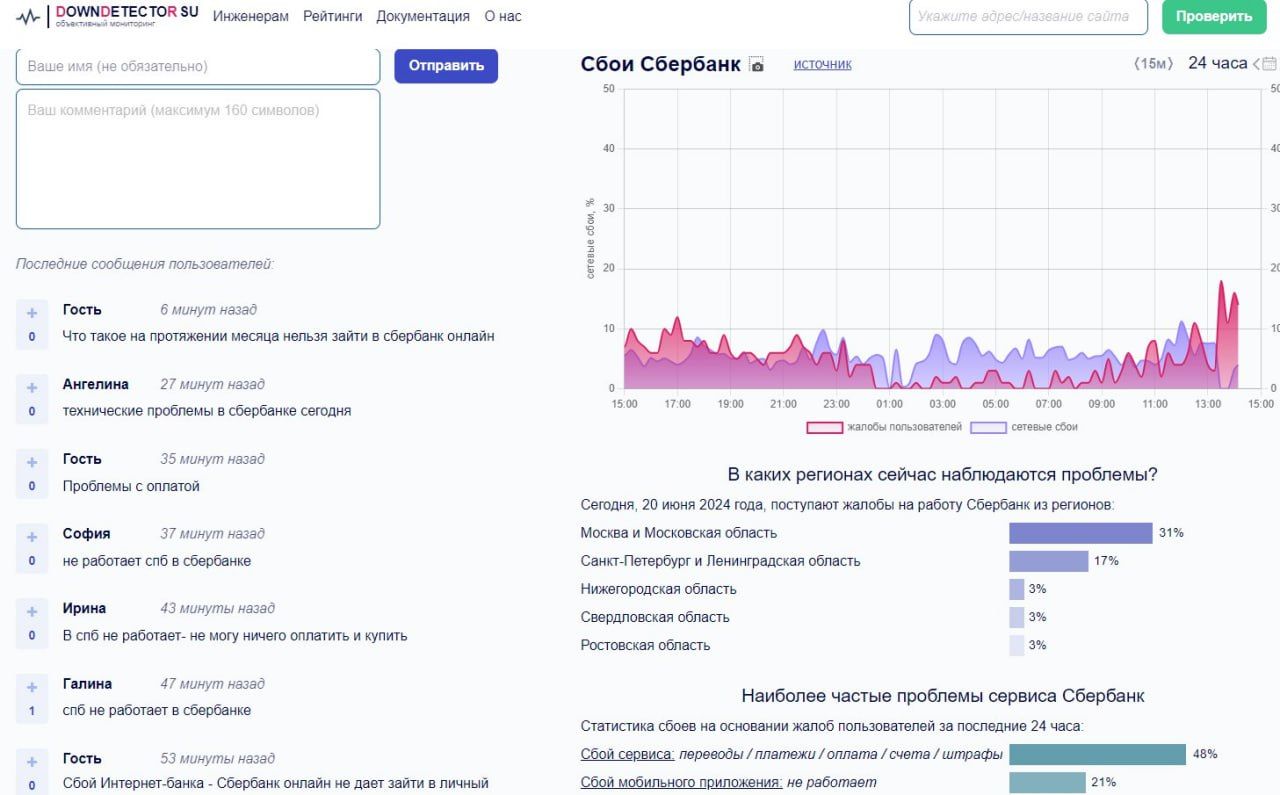
Task: Click the Downdetector SU logo
Action: coord(108,16)
